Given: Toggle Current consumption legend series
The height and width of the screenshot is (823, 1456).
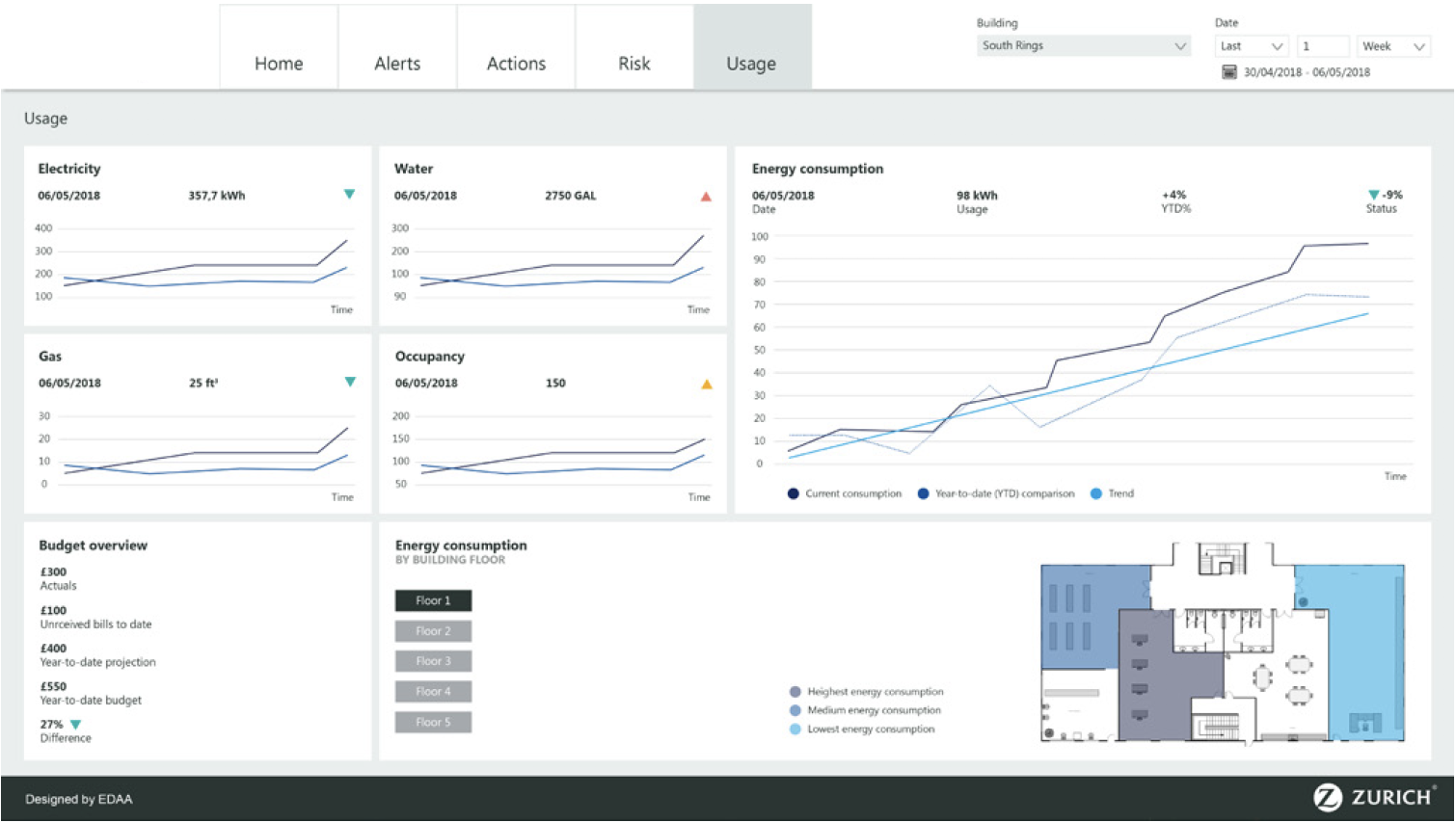Looking at the screenshot, I should tap(794, 494).
